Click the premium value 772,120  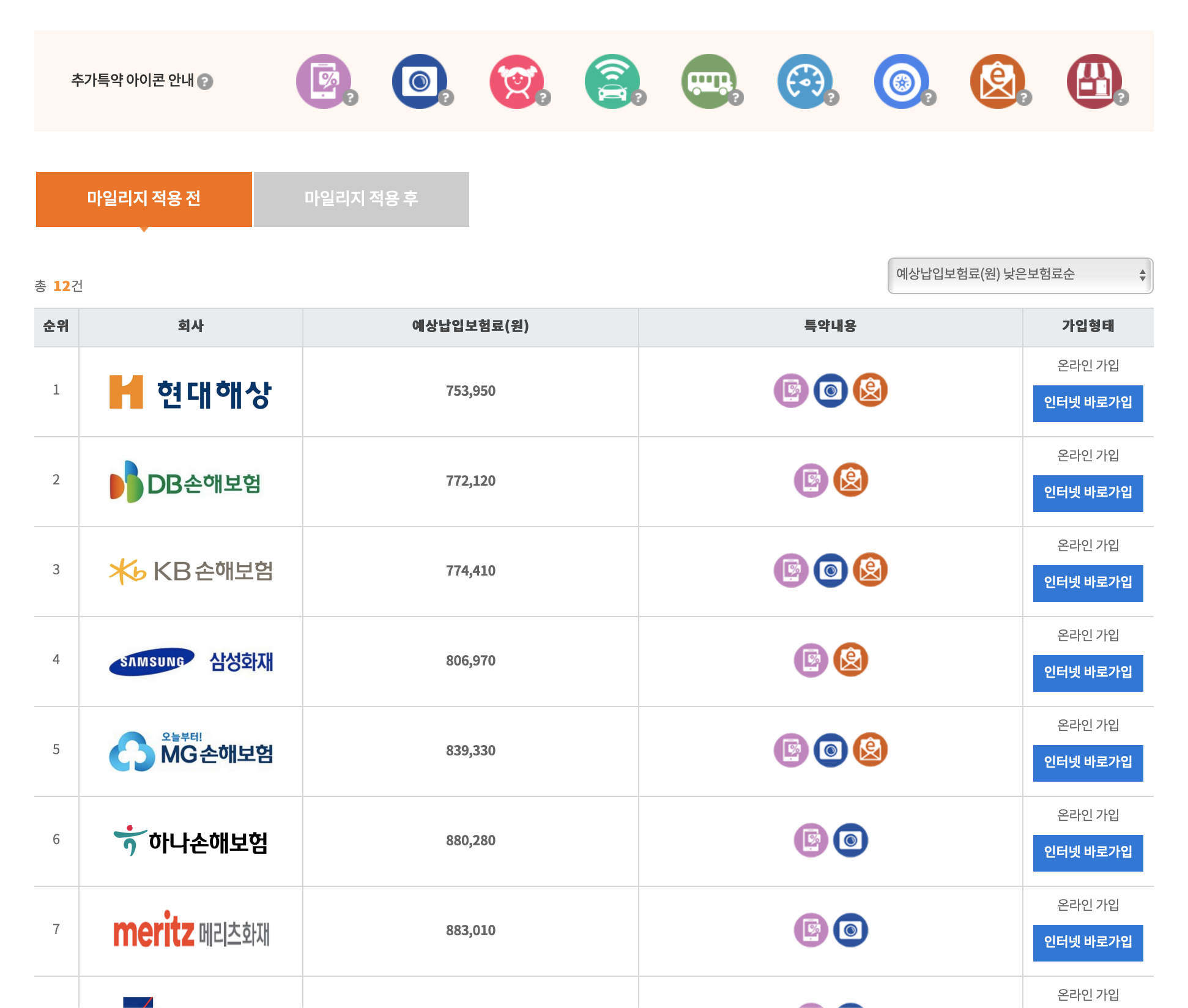470,481
